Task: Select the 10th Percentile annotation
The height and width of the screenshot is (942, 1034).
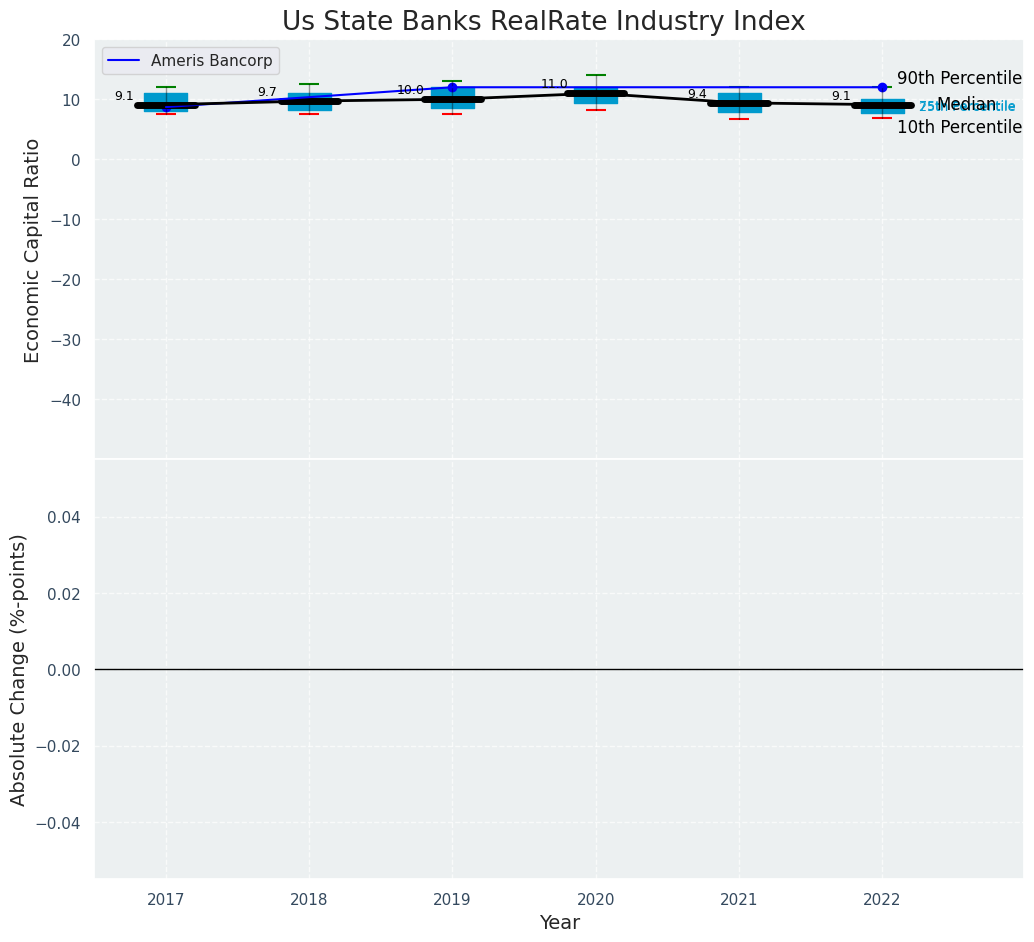Action: pos(958,128)
